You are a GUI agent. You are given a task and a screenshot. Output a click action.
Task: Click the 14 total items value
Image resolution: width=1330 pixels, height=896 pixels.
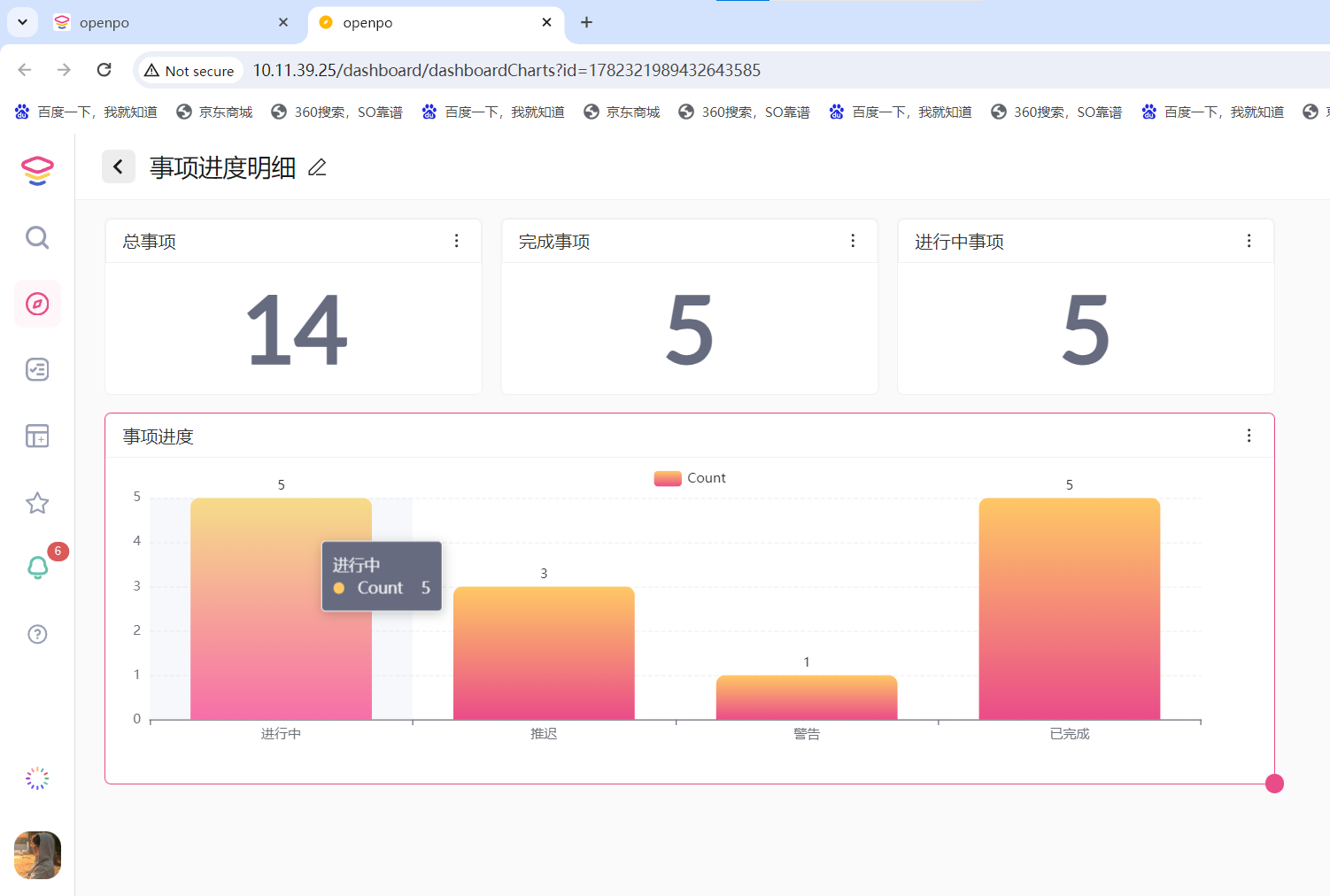(x=296, y=330)
